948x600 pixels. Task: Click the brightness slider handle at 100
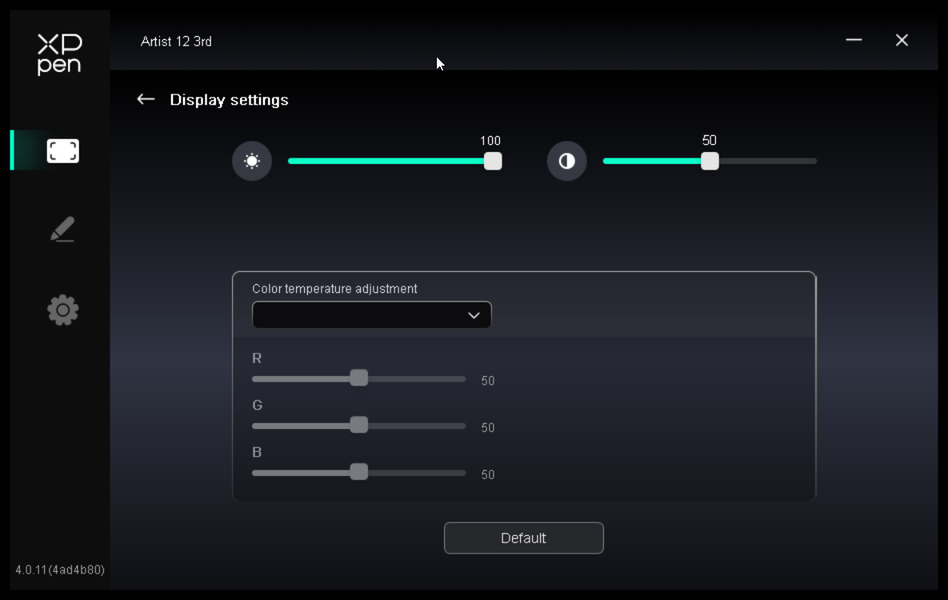pyautogui.click(x=493, y=161)
